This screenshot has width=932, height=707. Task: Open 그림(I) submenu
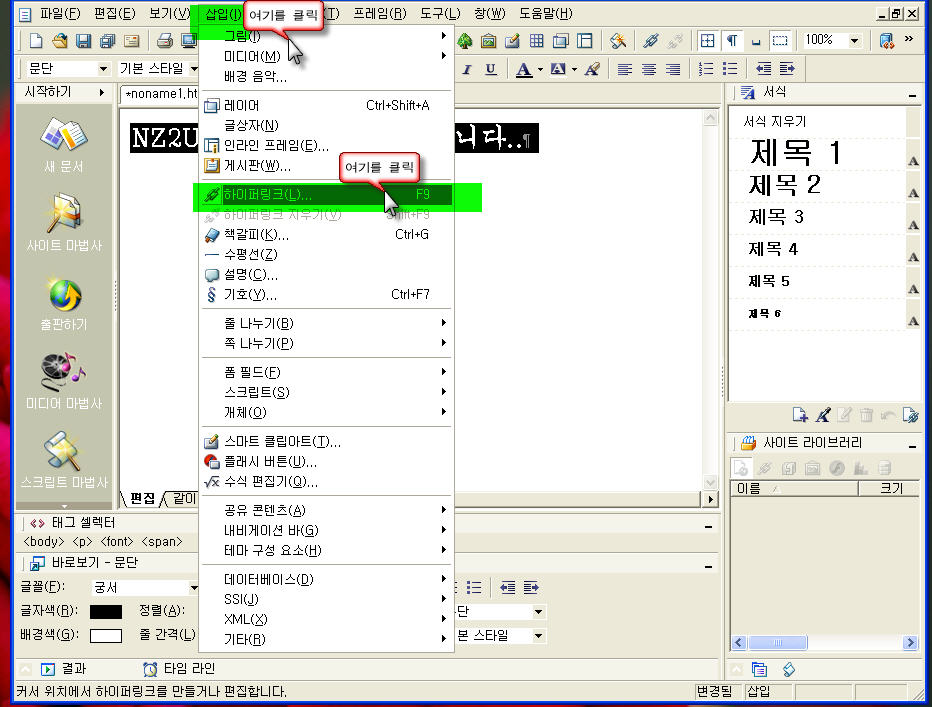[327, 36]
